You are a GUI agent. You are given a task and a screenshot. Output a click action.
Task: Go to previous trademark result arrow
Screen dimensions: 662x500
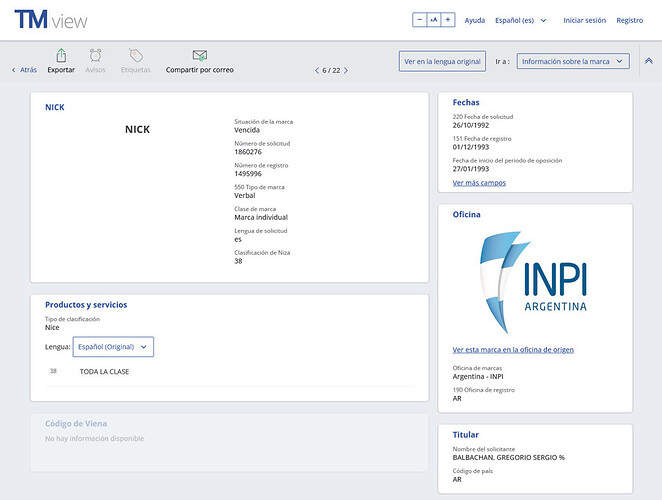click(317, 71)
